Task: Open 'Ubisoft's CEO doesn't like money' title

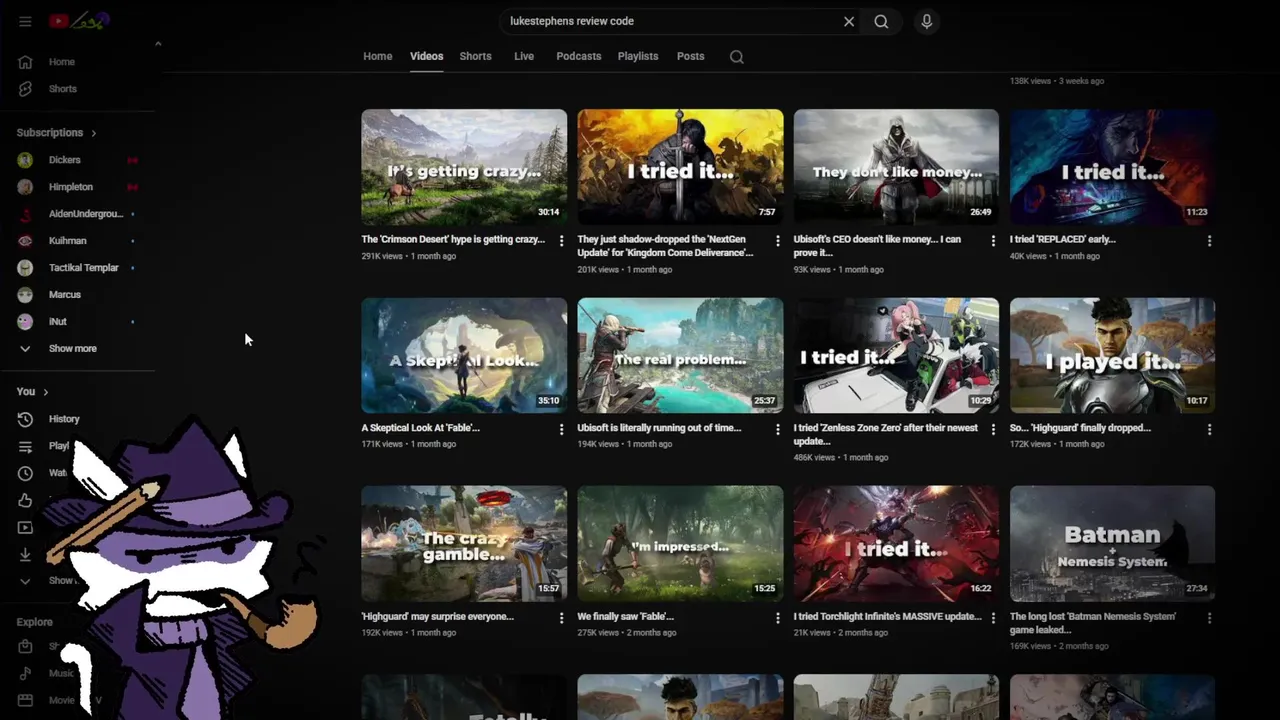Action: coord(877,247)
